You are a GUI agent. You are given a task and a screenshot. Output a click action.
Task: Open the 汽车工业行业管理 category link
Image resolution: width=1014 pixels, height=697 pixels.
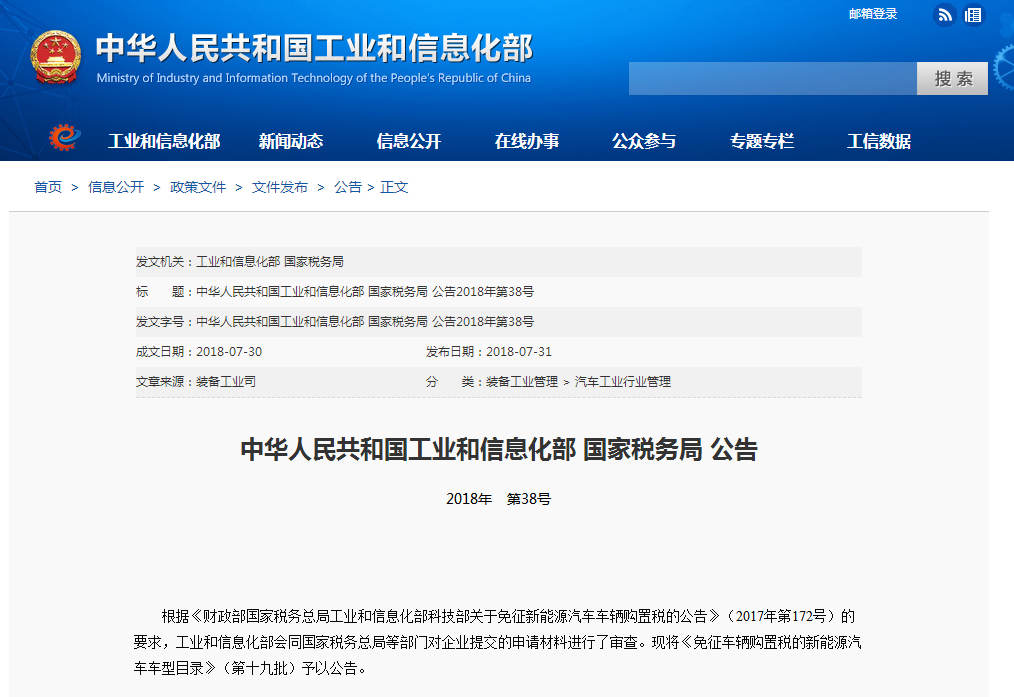[623, 382]
